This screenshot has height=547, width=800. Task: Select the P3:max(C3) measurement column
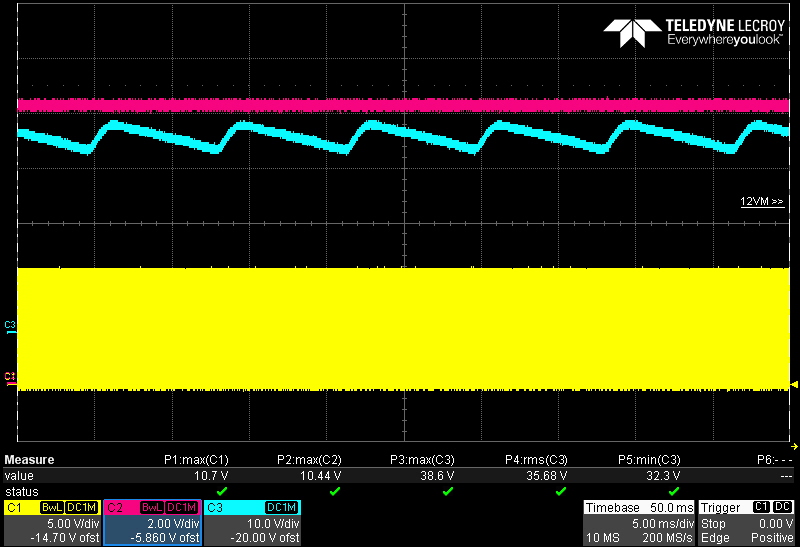(x=422, y=460)
